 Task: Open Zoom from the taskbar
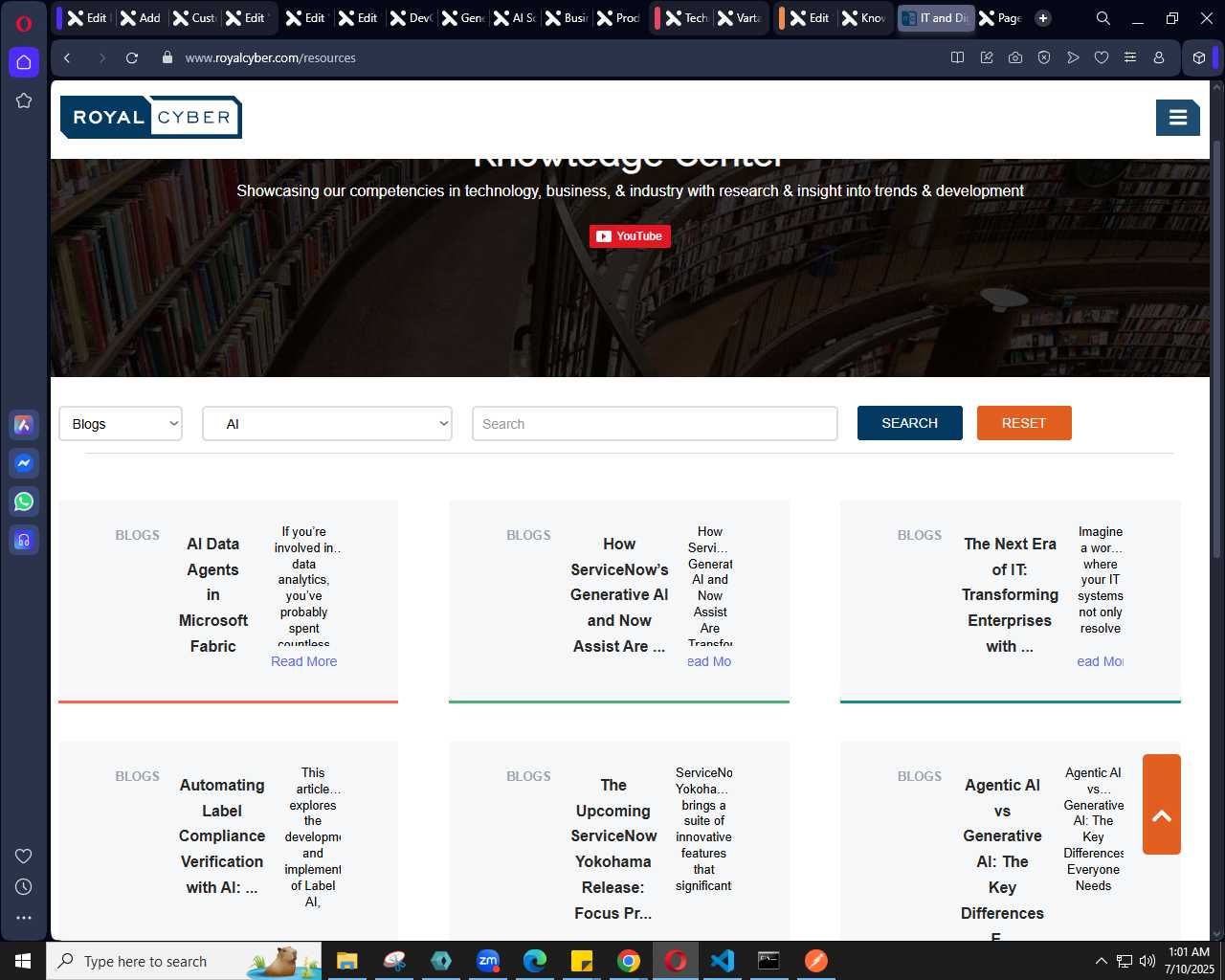click(x=488, y=961)
